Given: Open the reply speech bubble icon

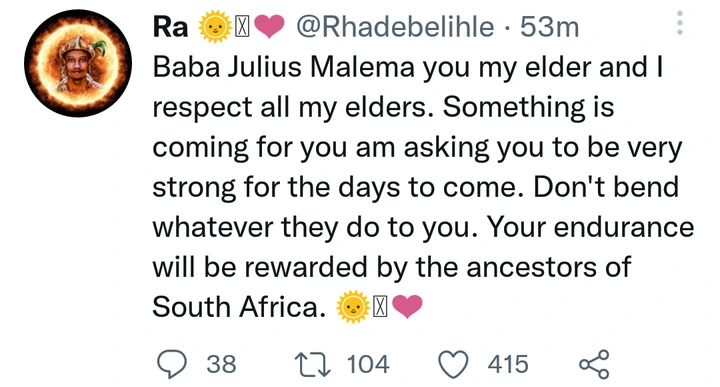Looking at the screenshot, I should pyautogui.click(x=172, y=364).
